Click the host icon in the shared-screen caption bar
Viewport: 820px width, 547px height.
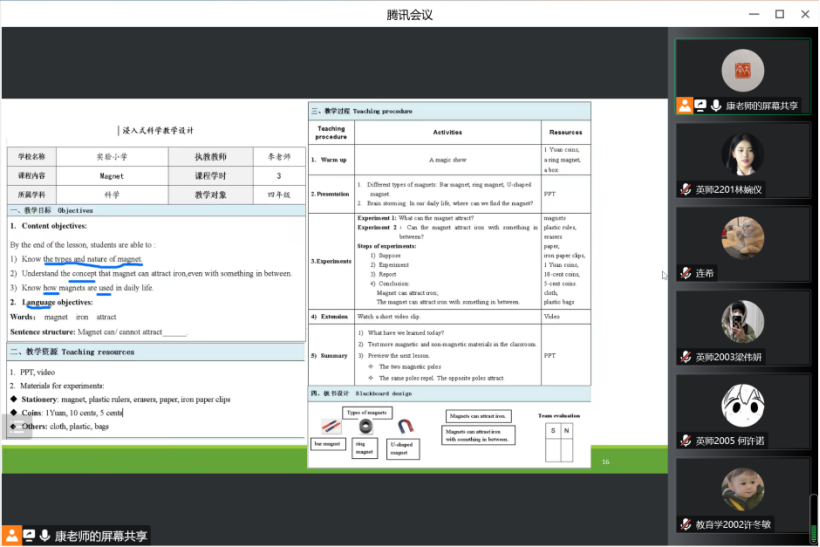12,536
